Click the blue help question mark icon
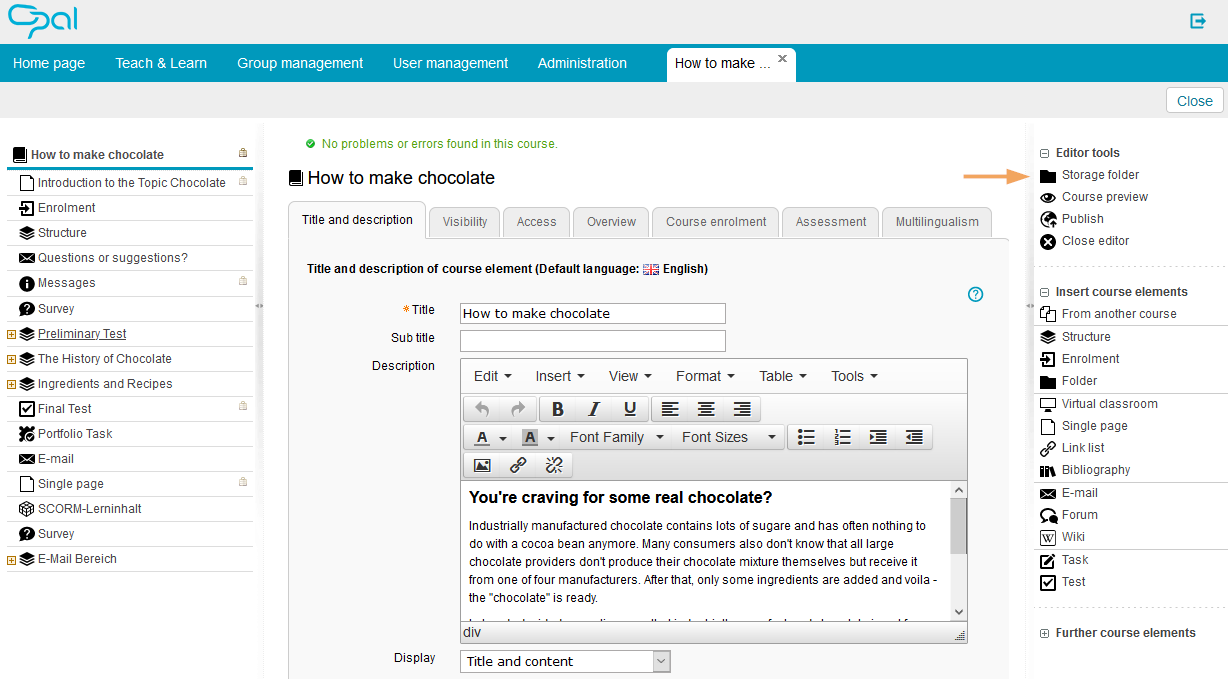Screen dimensions: 1228x679 [x=976, y=294]
